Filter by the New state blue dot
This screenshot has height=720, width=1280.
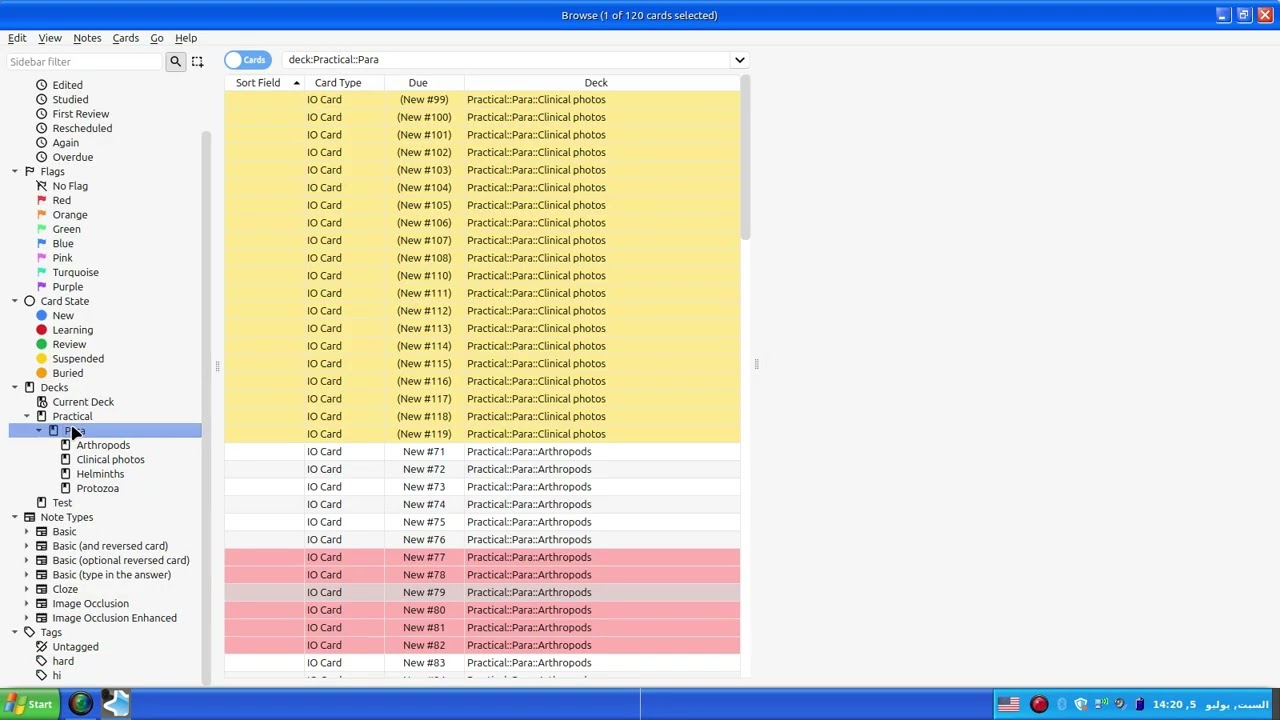click(41, 316)
